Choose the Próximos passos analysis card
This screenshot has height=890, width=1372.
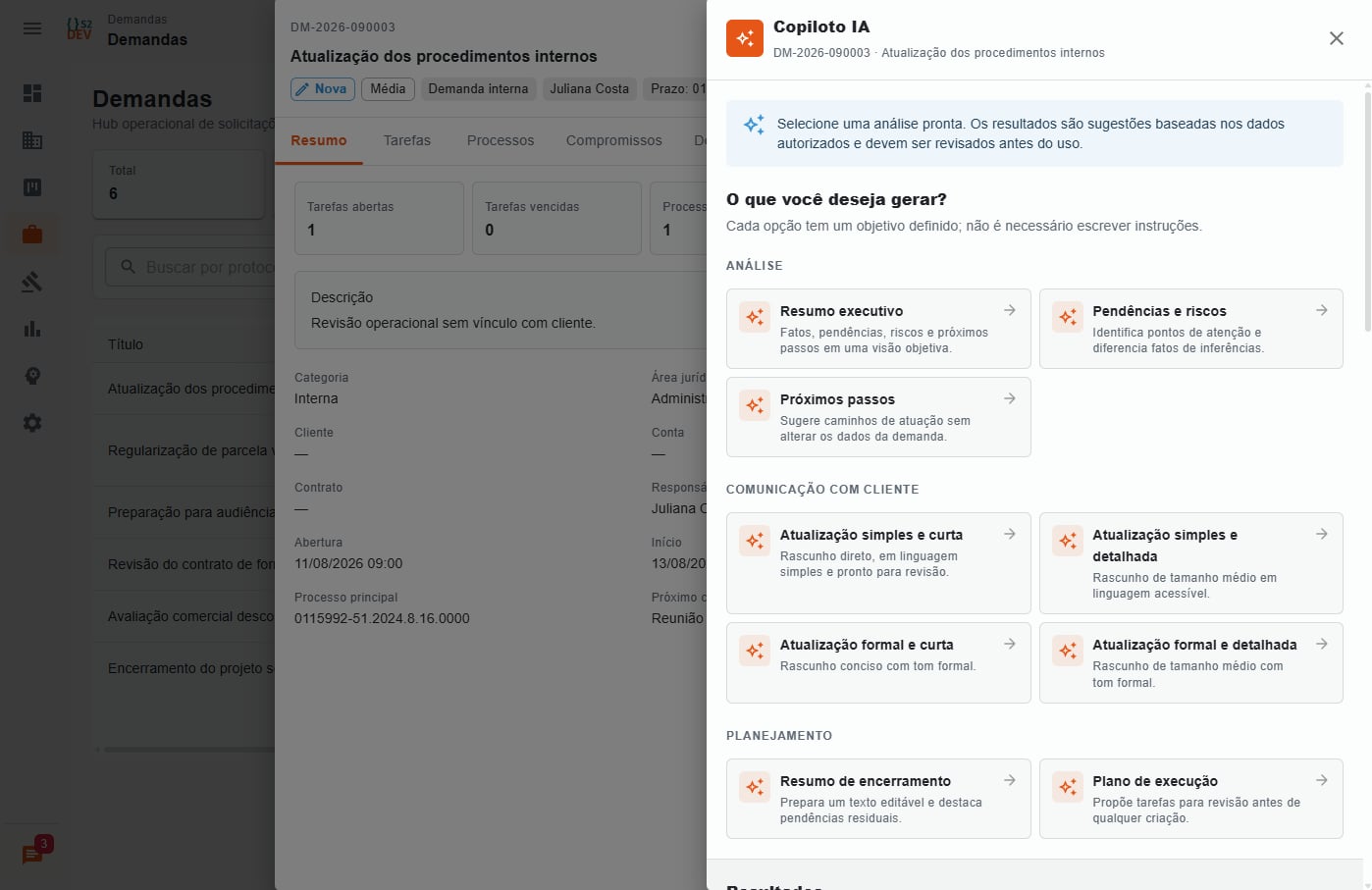[878, 417]
